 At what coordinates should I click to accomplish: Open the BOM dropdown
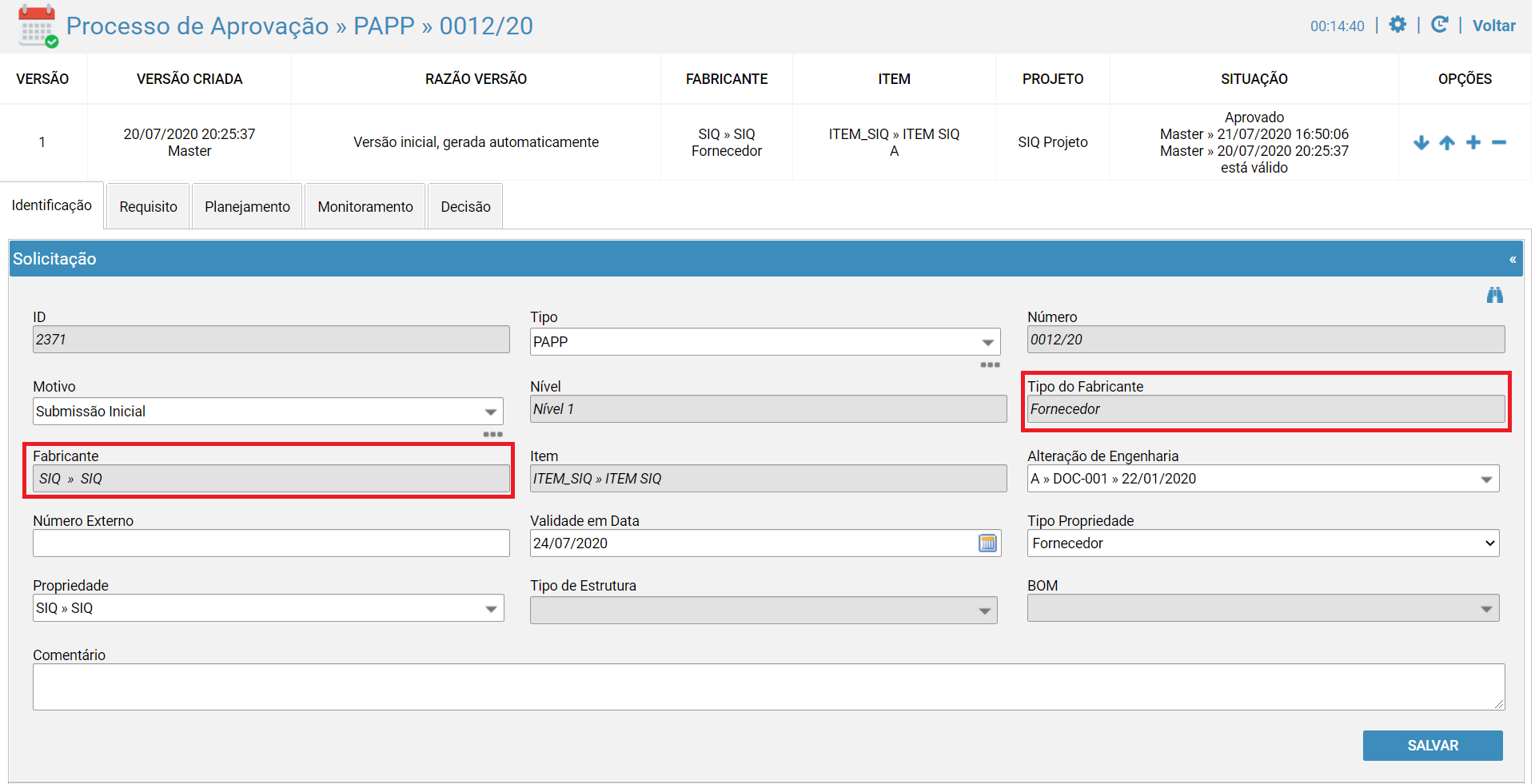pos(1263,608)
